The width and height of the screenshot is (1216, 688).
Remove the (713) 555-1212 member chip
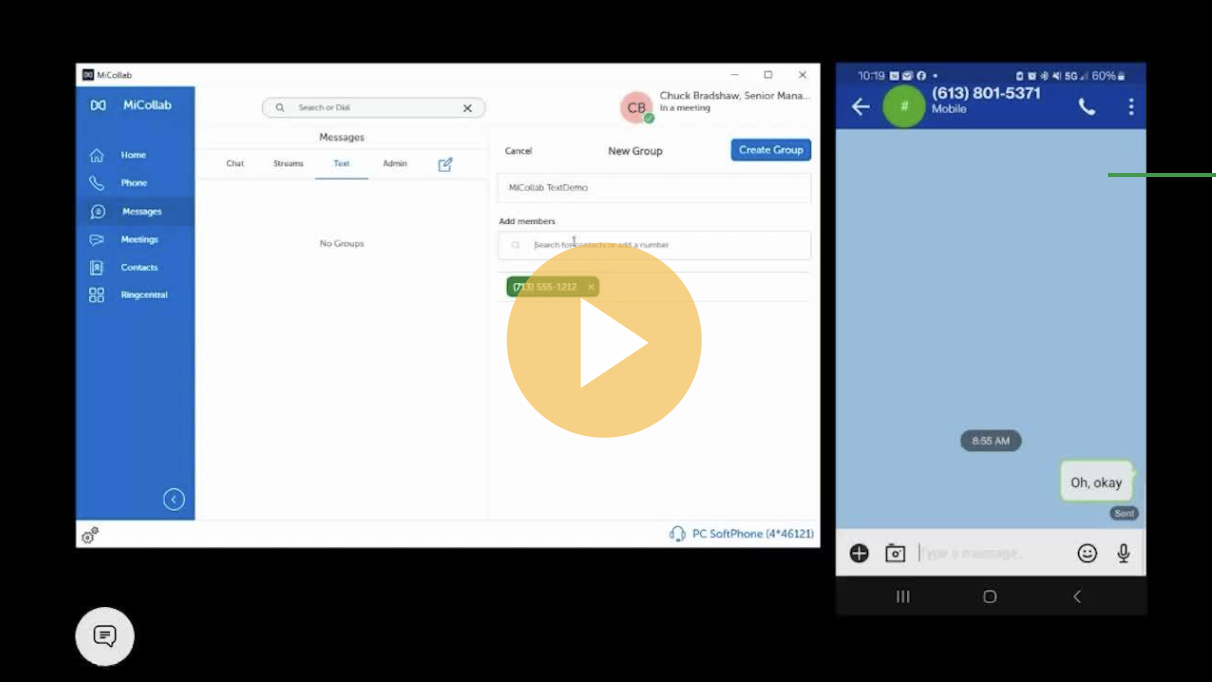click(591, 287)
